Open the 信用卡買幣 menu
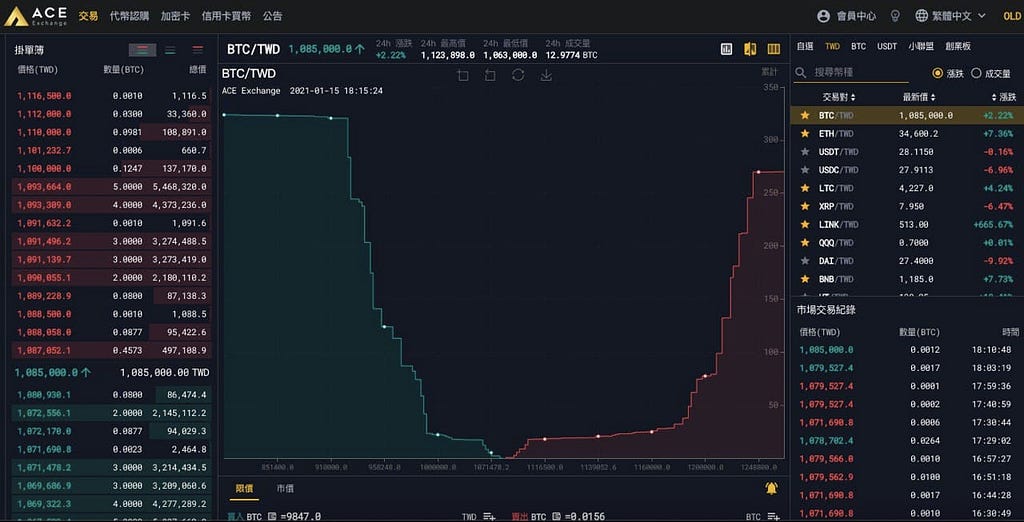The width and height of the screenshot is (1024, 522). pos(226,16)
